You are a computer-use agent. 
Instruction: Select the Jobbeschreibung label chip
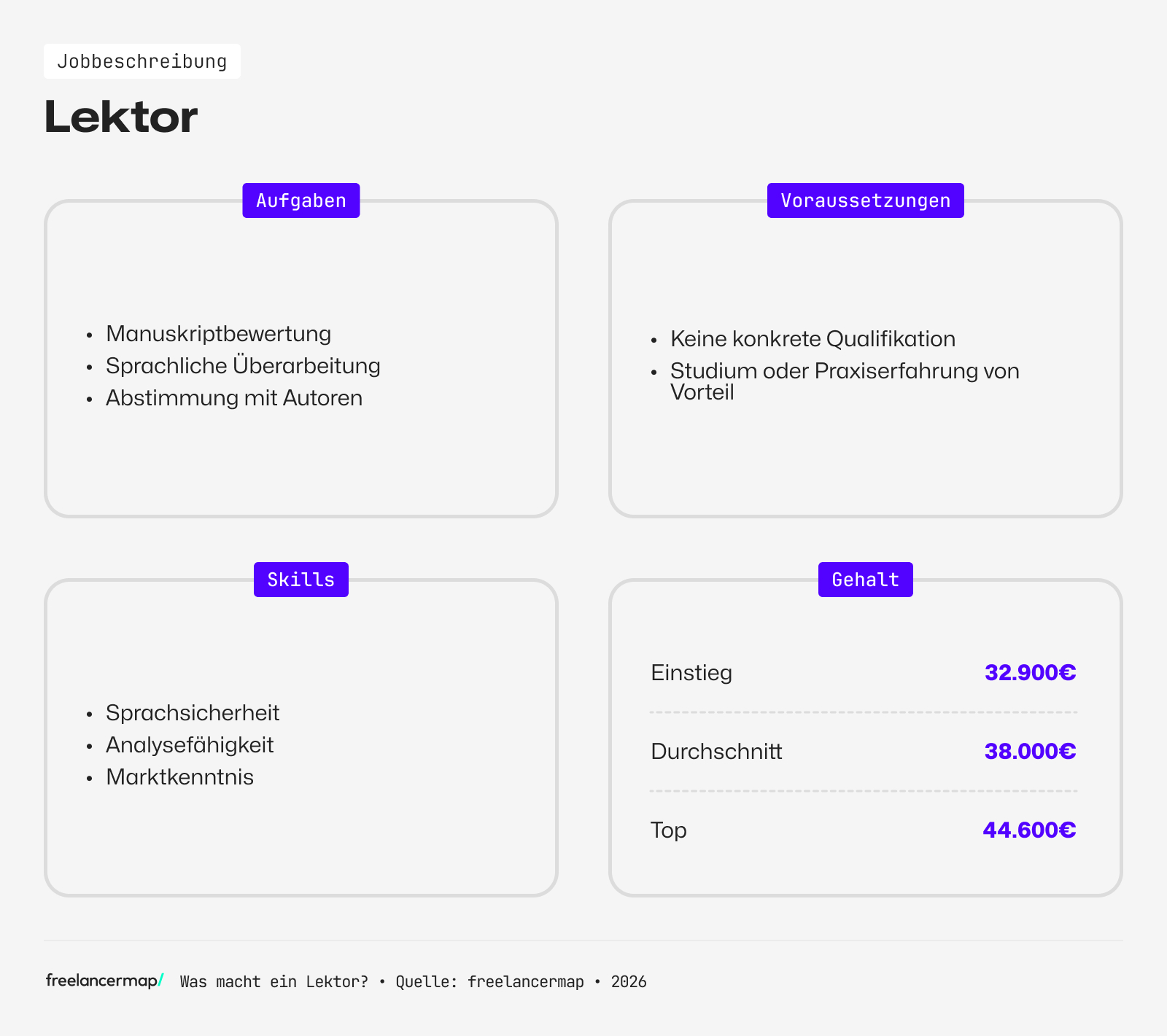click(142, 61)
